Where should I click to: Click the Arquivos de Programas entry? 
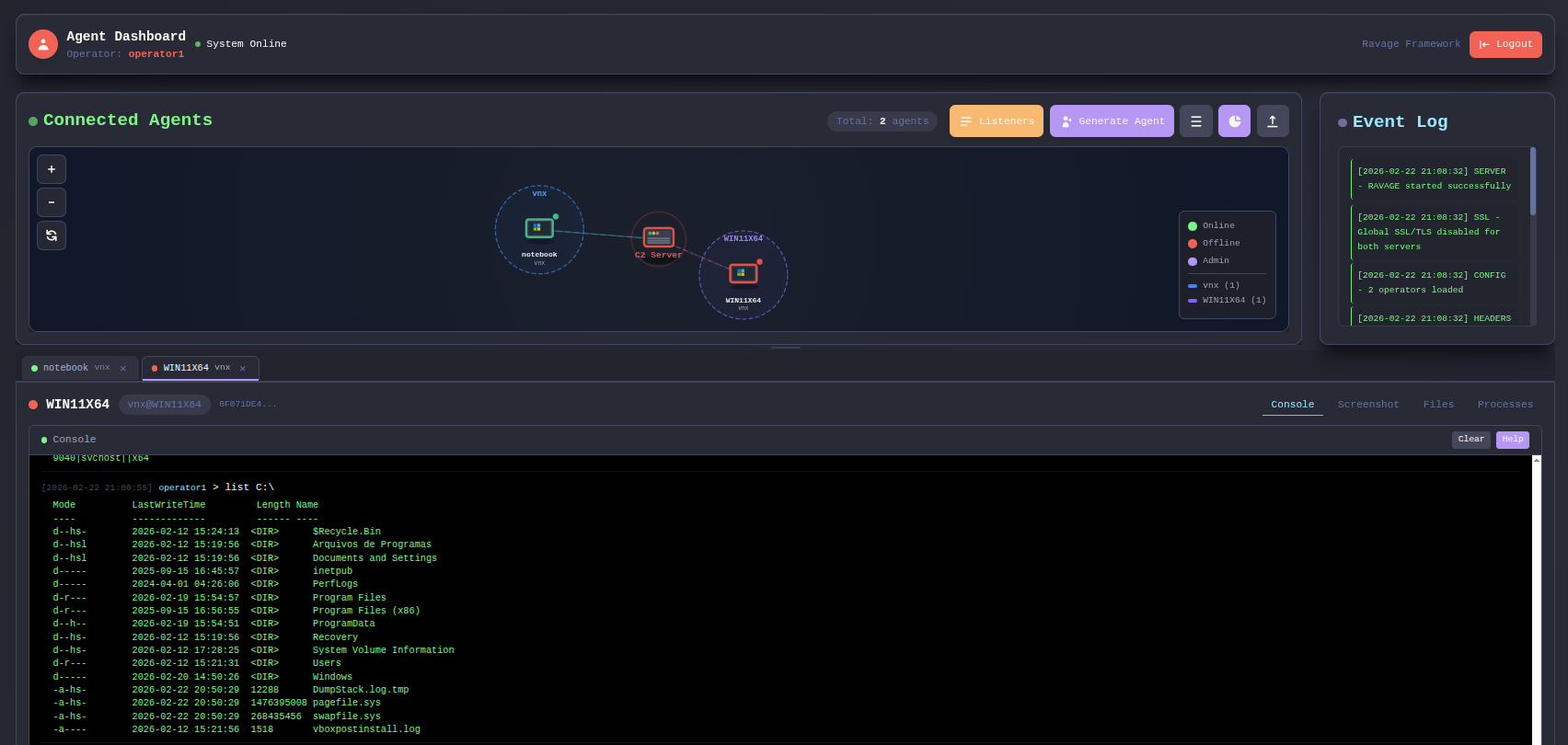372,544
